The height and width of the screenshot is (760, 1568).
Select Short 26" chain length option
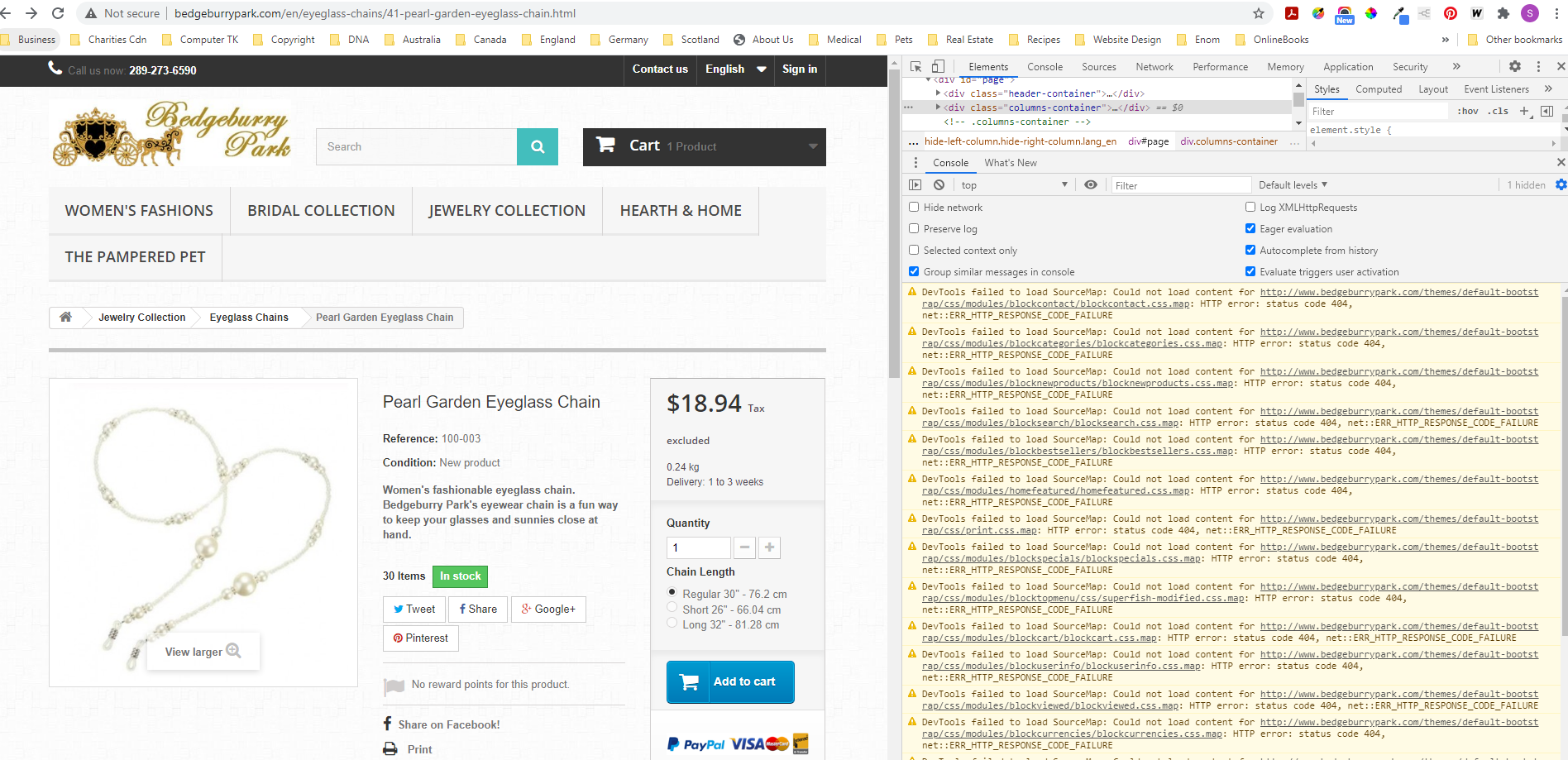(x=672, y=608)
